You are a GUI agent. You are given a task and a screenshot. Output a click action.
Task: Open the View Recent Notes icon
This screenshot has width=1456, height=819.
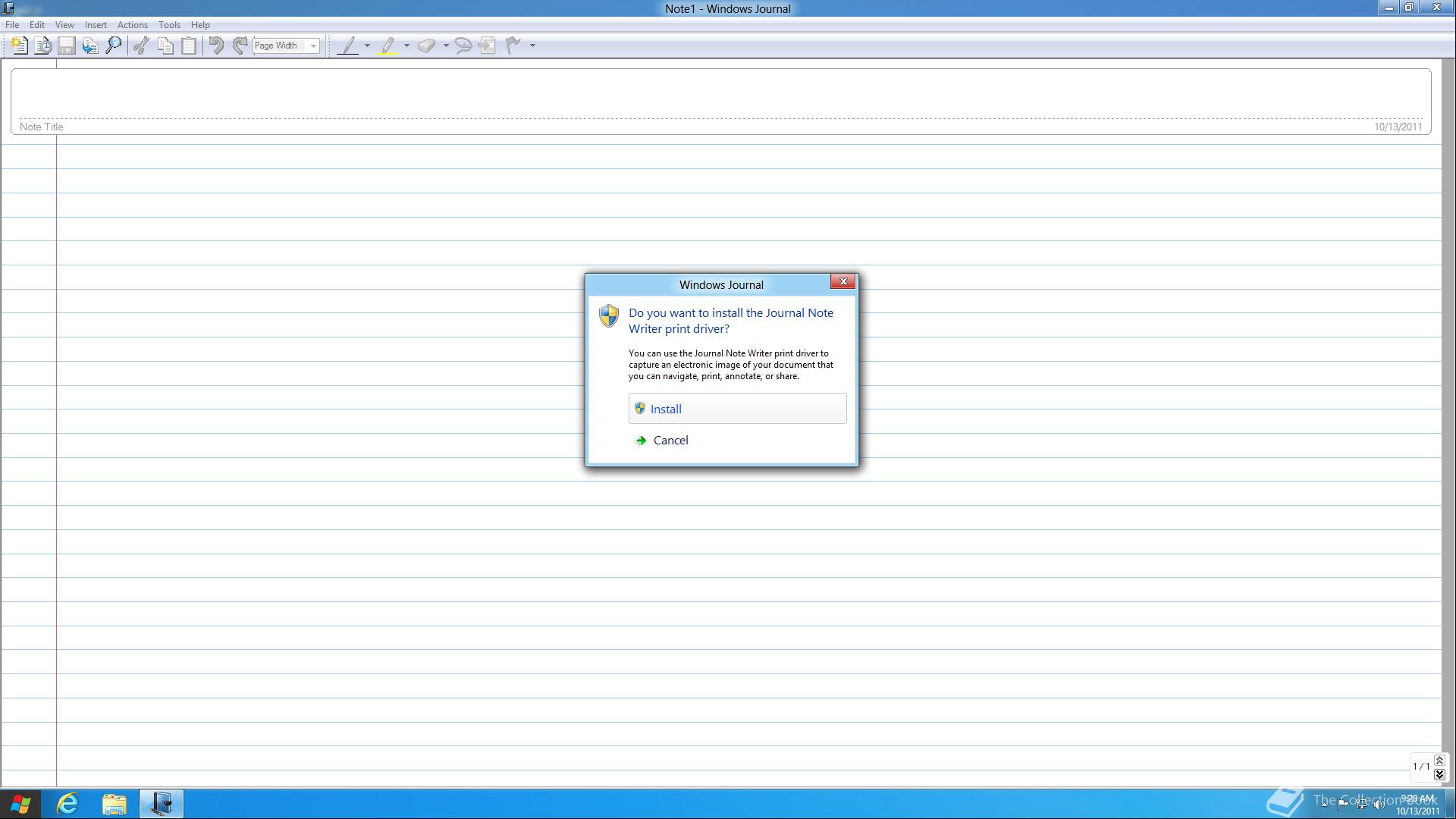pos(43,45)
